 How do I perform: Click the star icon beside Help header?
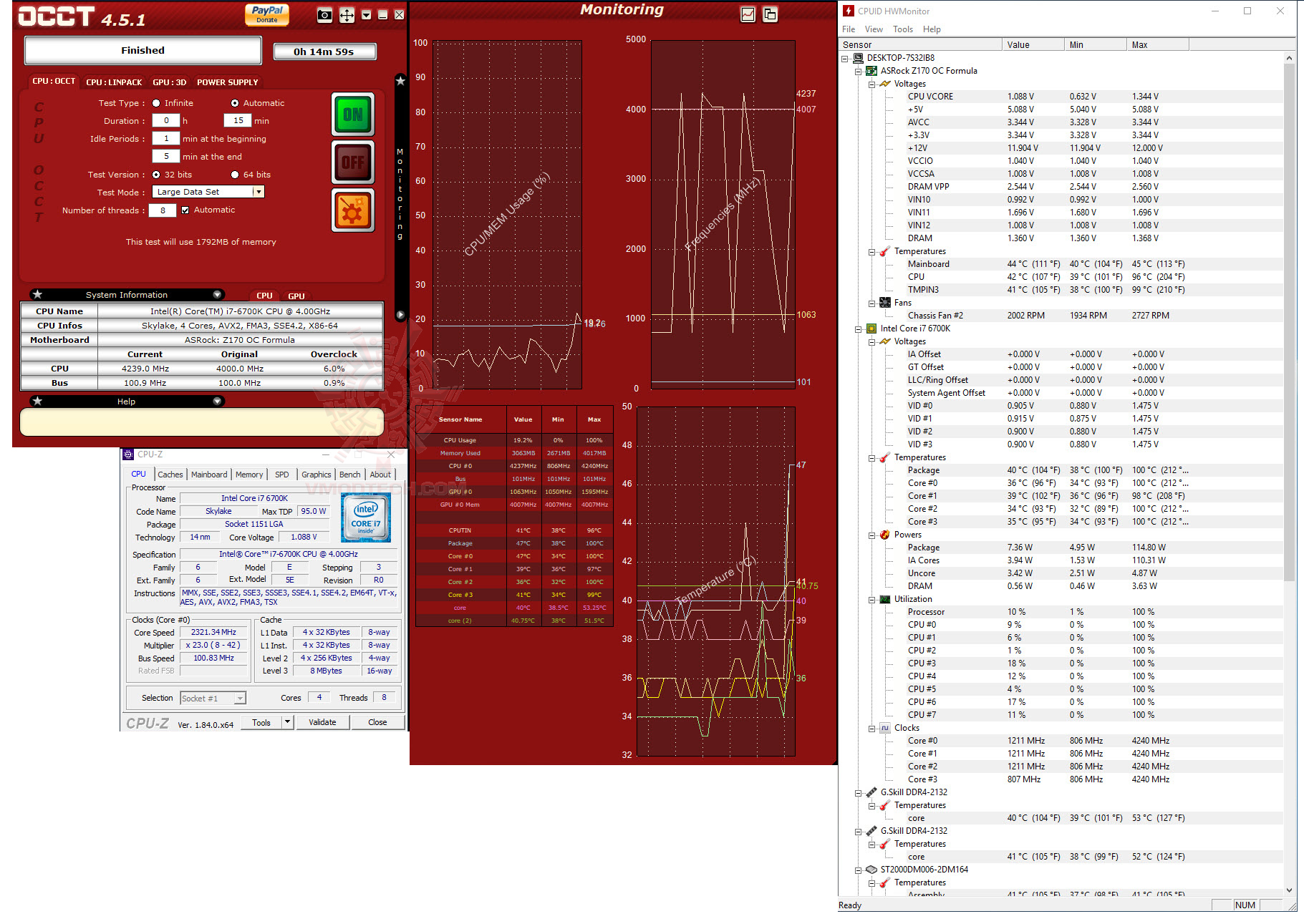pyautogui.click(x=38, y=402)
